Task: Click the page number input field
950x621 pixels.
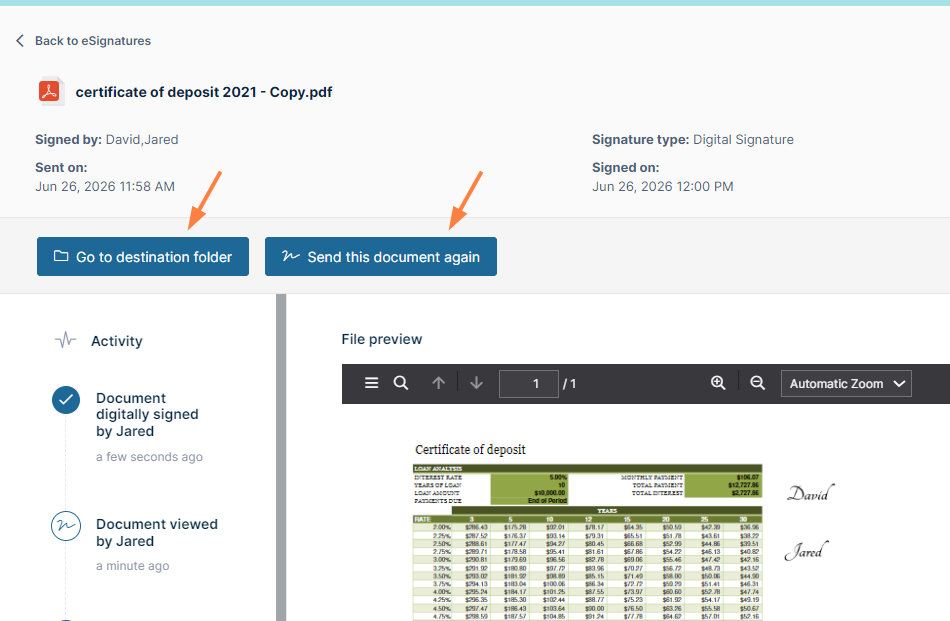Action: click(x=528, y=384)
